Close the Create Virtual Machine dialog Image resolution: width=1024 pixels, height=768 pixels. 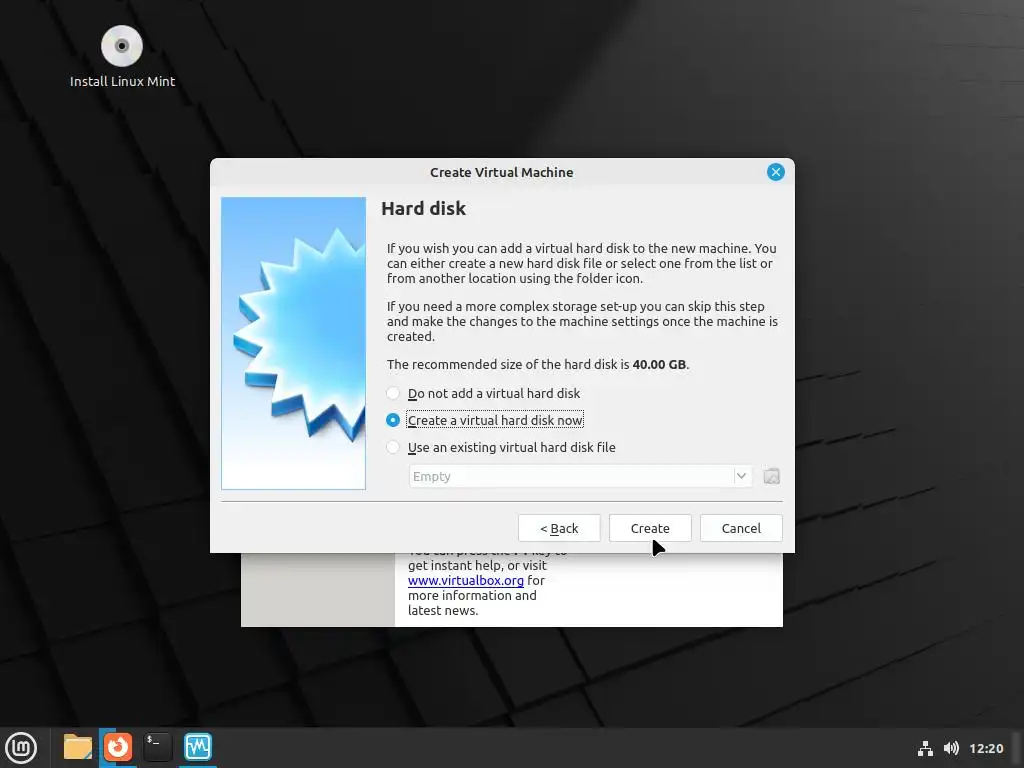[776, 172]
